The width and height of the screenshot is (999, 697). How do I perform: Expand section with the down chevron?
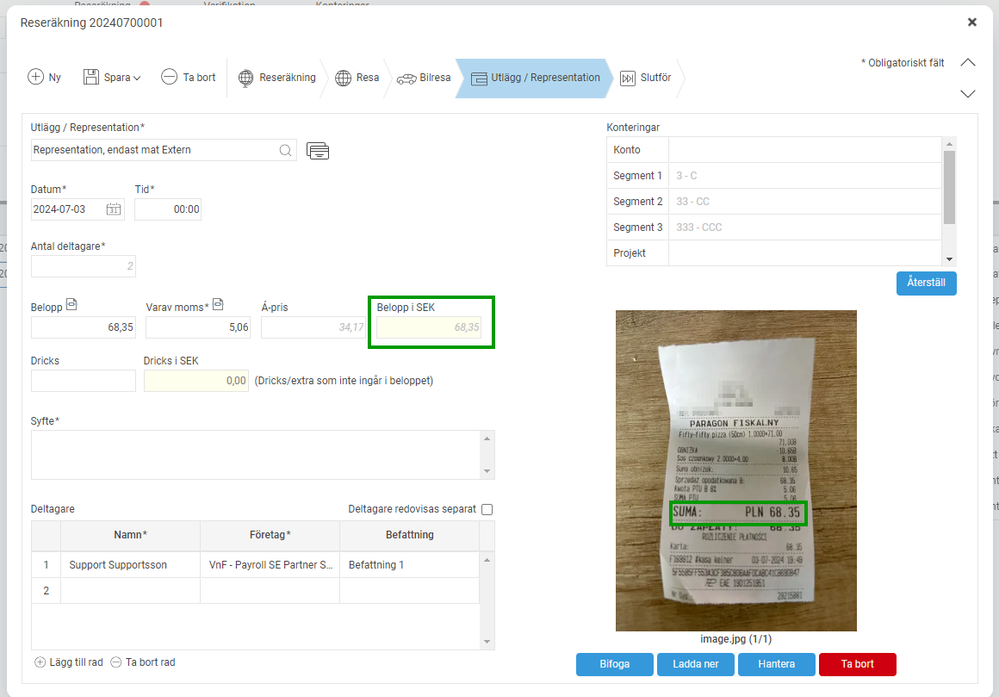pyautogui.click(x=968, y=94)
